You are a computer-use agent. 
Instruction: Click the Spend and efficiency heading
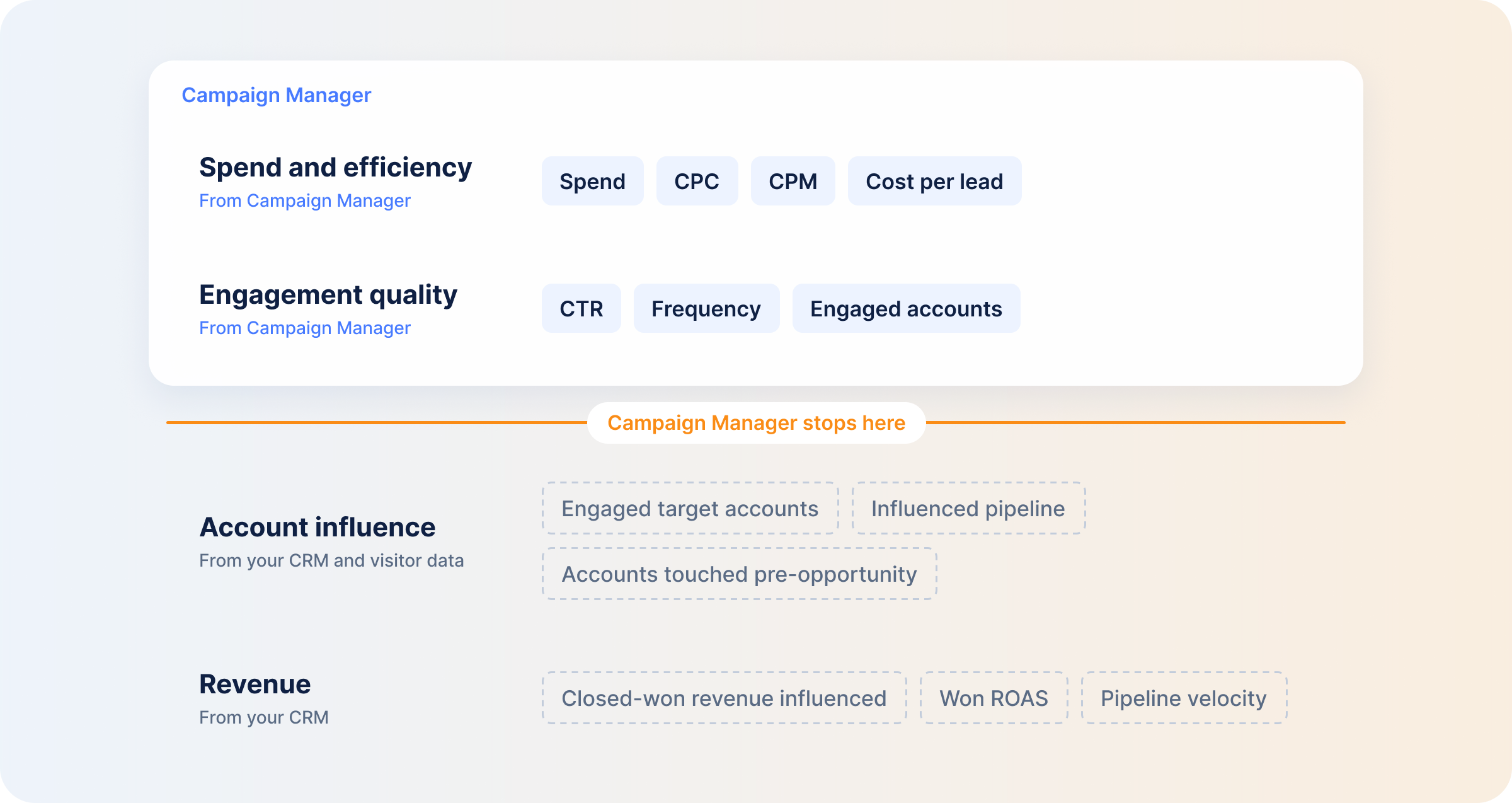pyautogui.click(x=335, y=168)
